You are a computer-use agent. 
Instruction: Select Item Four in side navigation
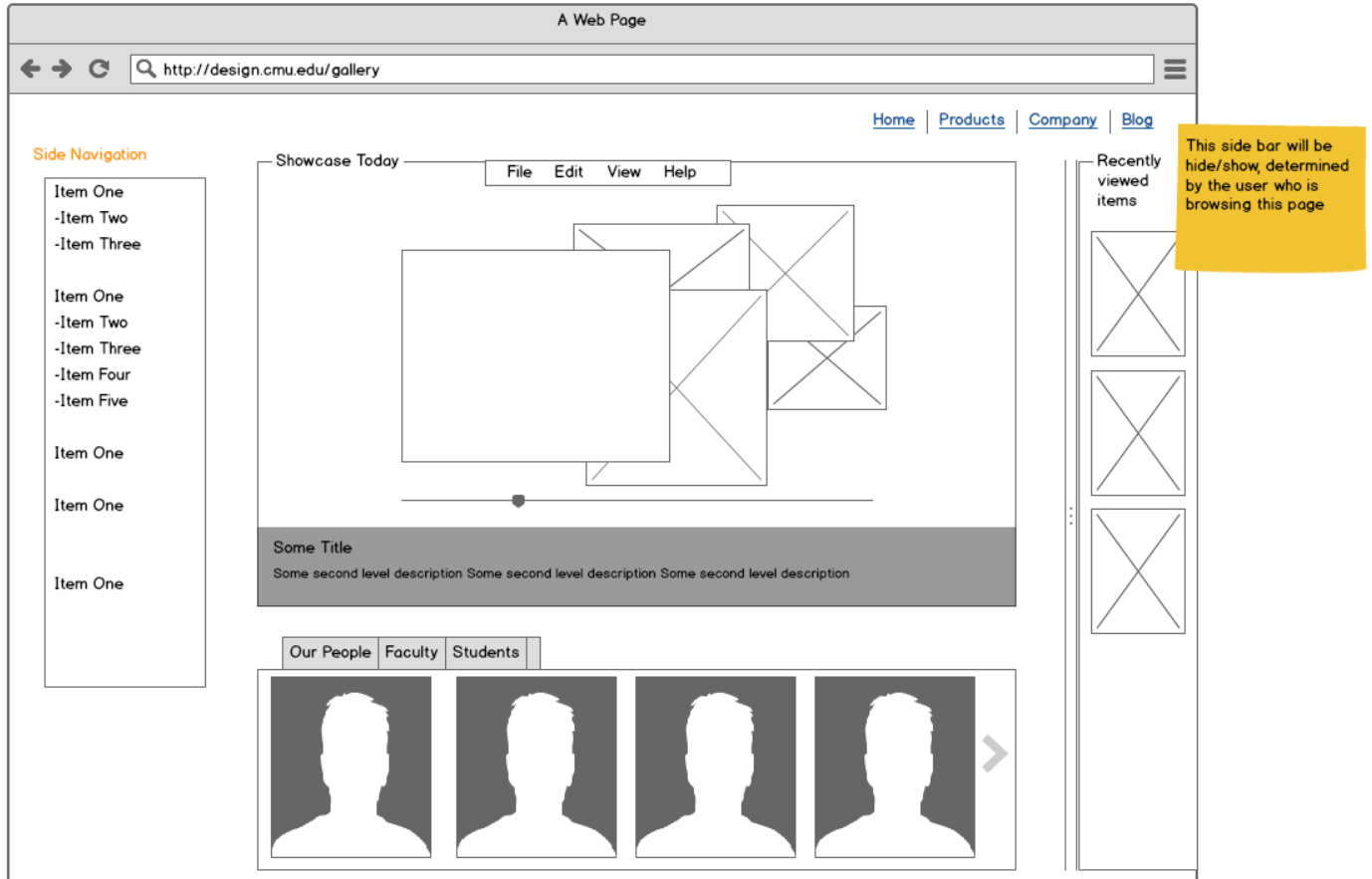94,374
